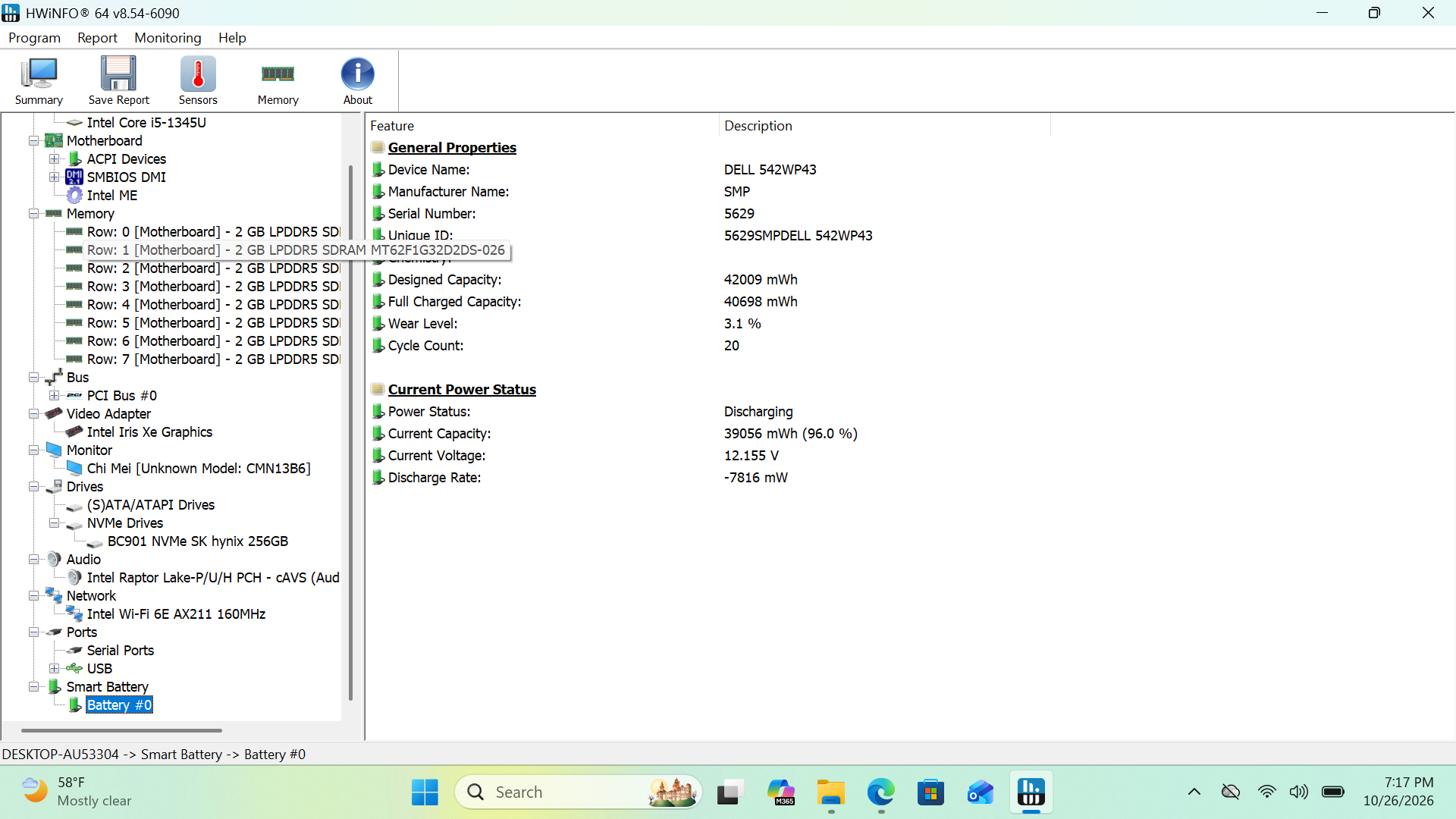Collapse the NVMe Drives node
The image size is (1456, 819).
(x=54, y=523)
